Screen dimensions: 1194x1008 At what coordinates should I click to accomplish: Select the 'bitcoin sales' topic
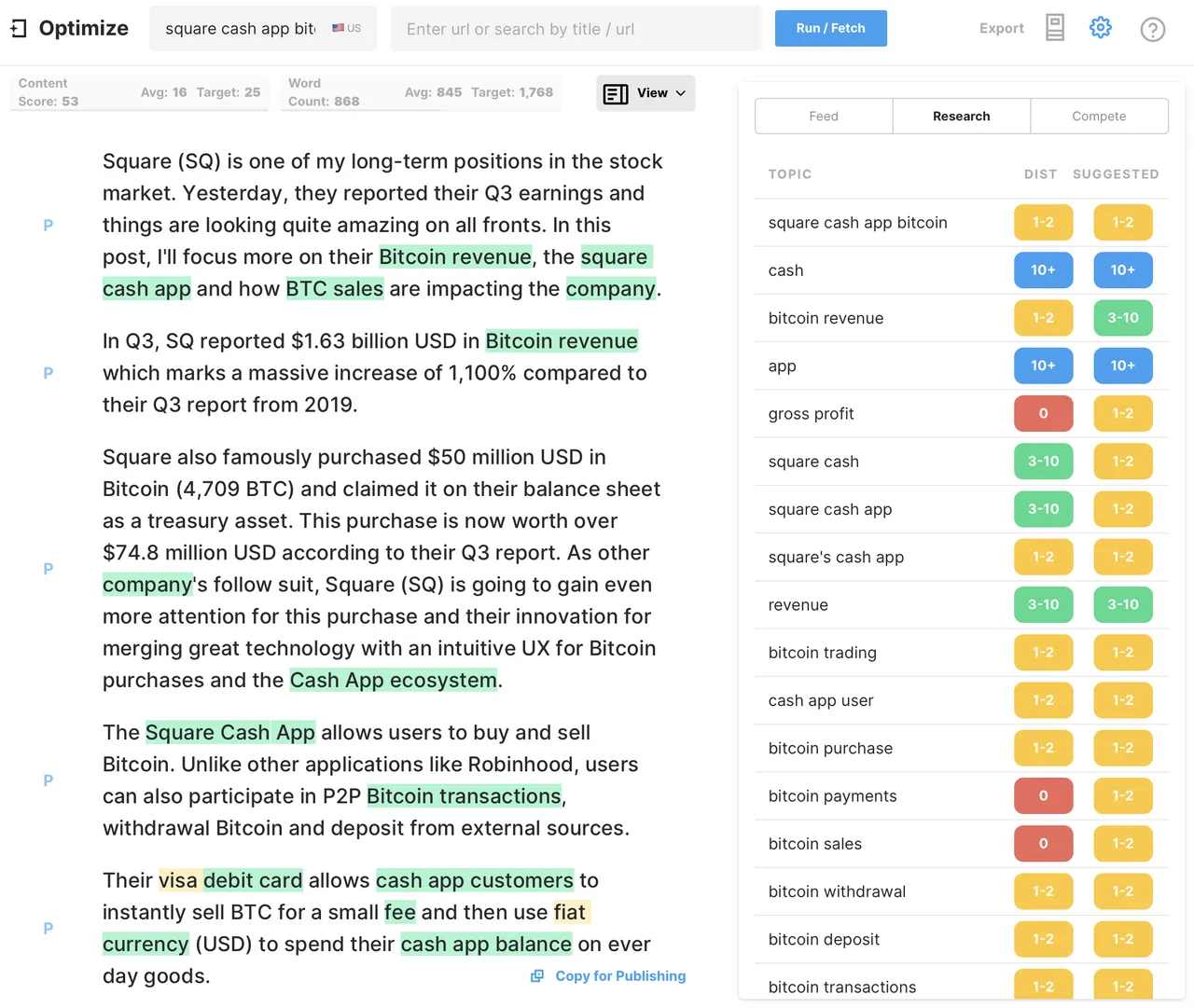point(962,844)
